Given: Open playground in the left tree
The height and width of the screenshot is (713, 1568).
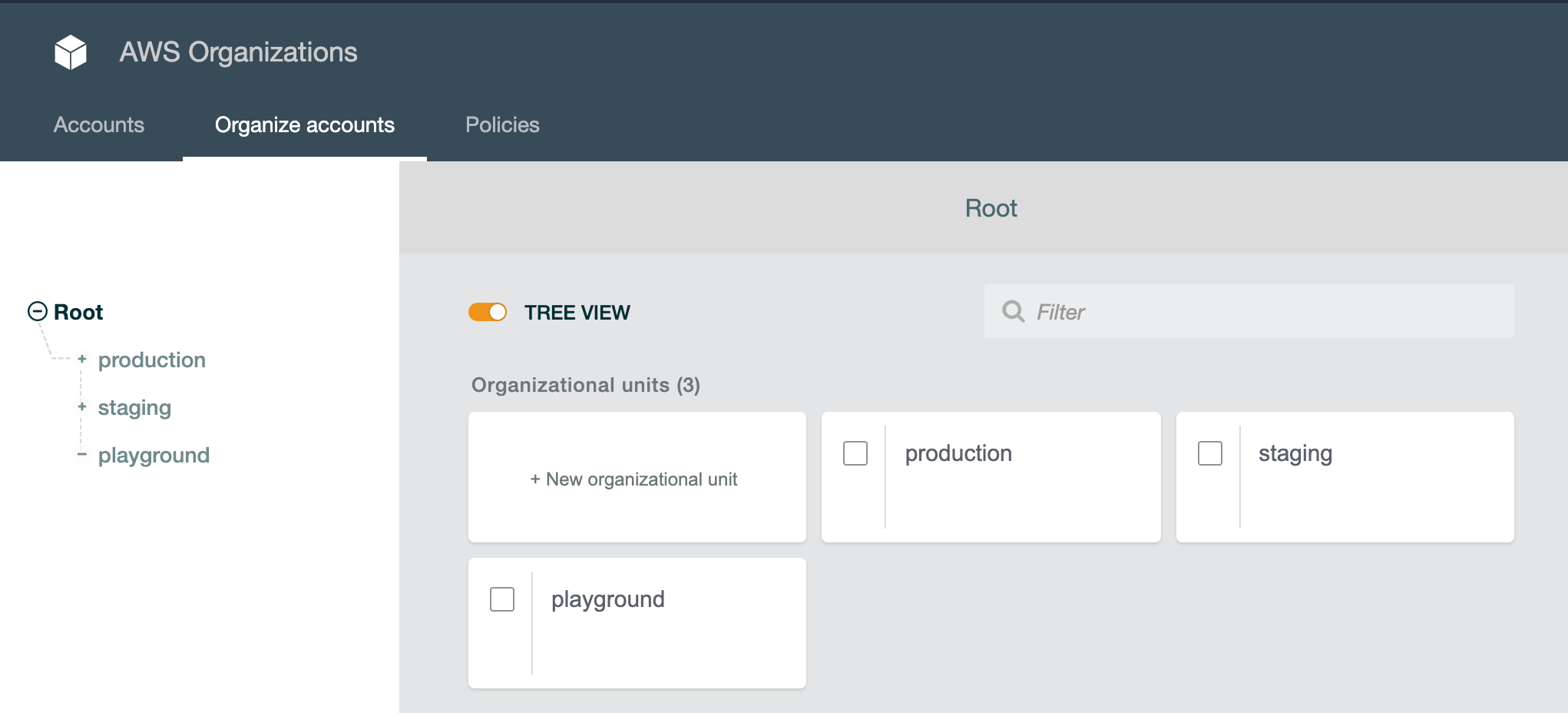Looking at the screenshot, I should pos(154,456).
